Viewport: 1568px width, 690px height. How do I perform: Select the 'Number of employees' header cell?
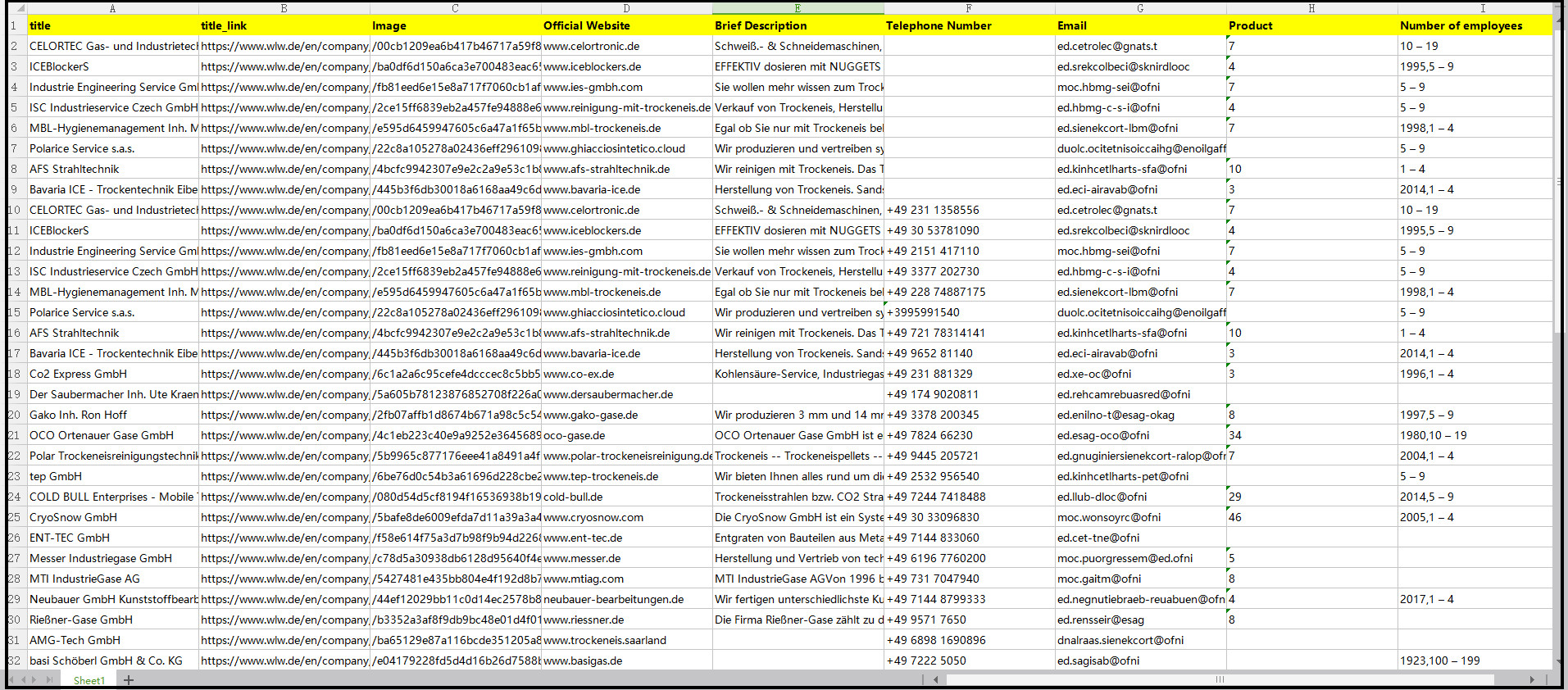(1474, 25)
